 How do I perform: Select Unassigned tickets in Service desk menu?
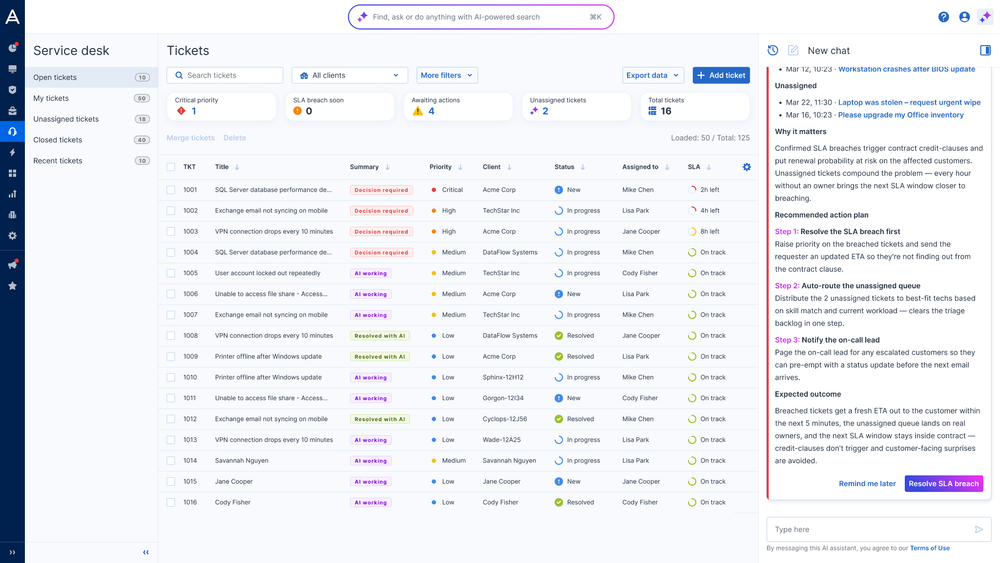[x=91, y=119]
